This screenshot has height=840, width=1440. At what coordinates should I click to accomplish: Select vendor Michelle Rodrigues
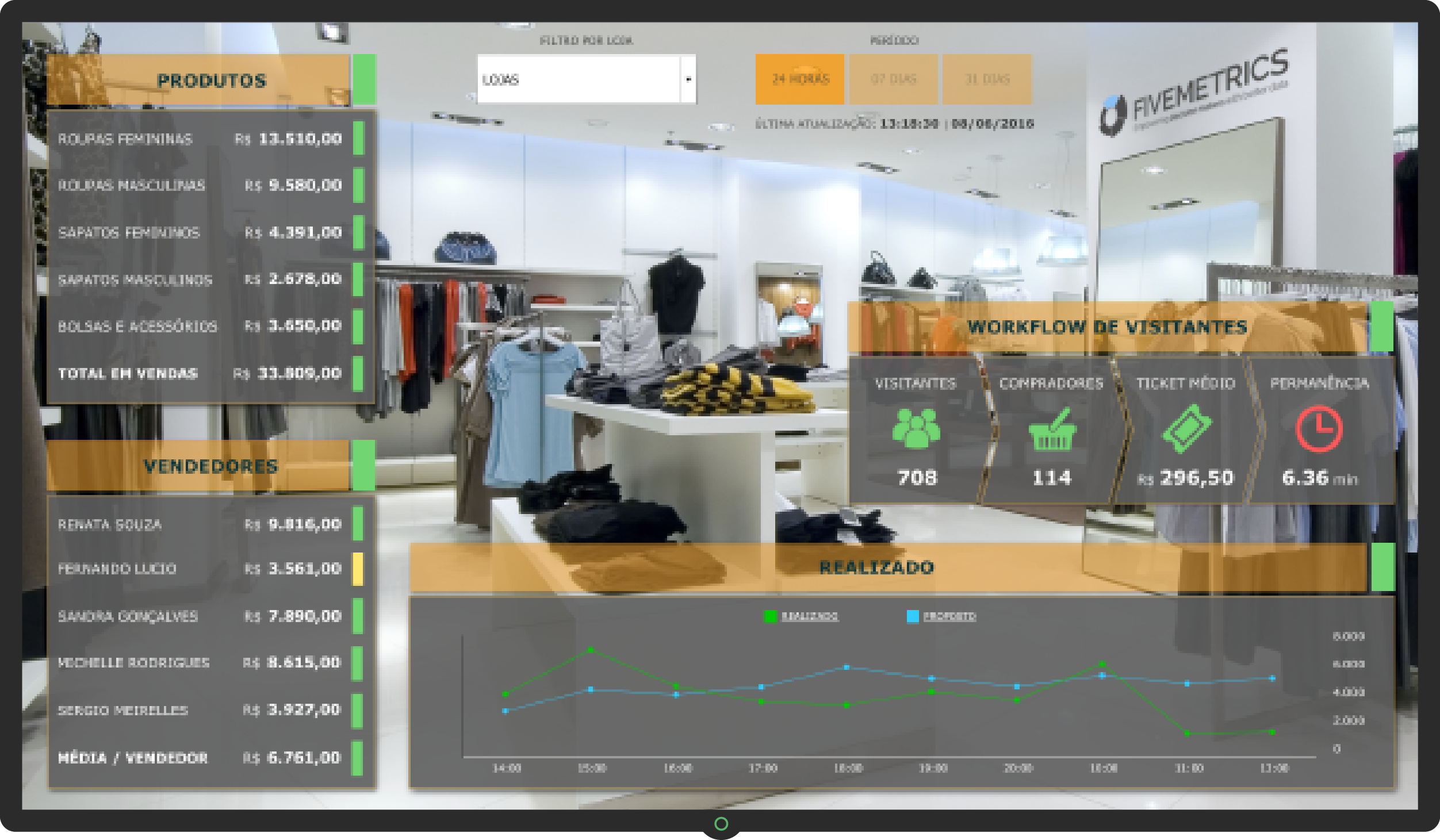211,662
